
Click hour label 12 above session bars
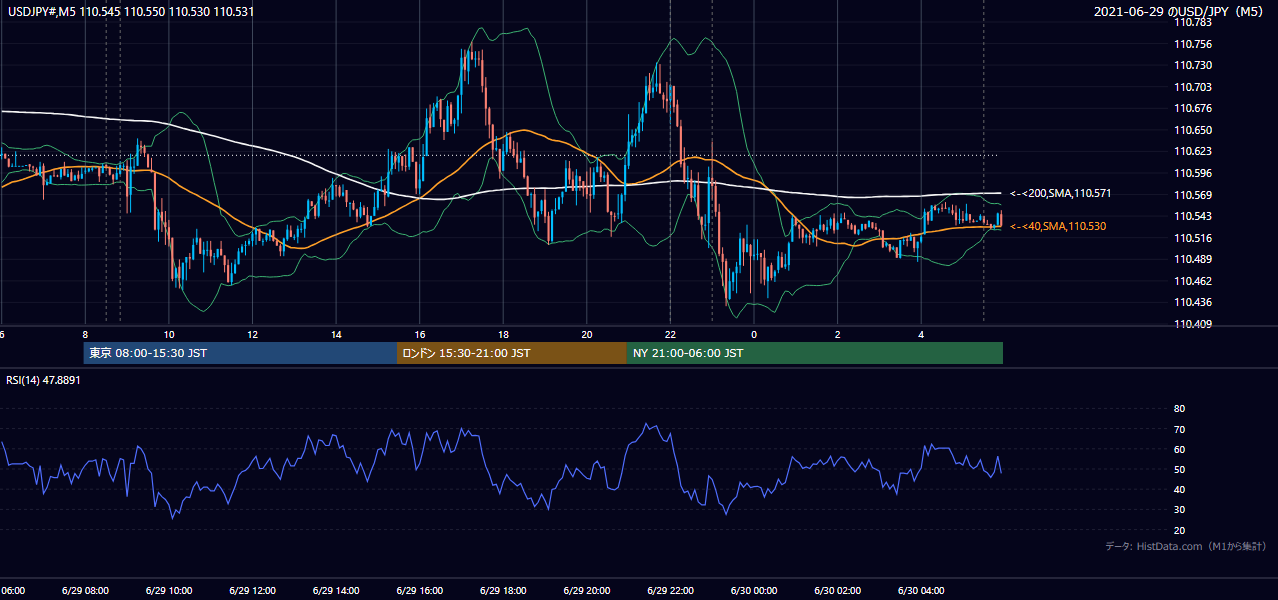pos(253,334)
